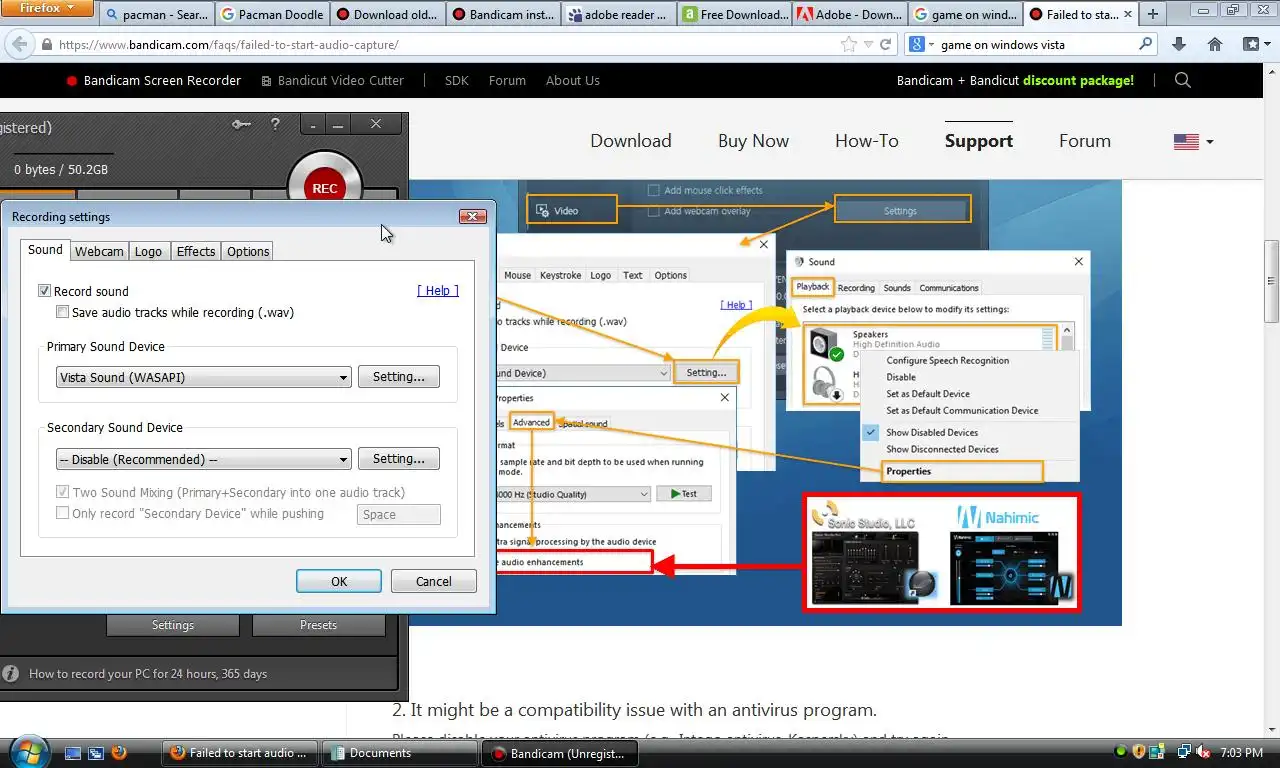This screenshot has width=1280, height=768.
Task: Click the key register icon in Bandicam
Action: (x=241, y=124)
